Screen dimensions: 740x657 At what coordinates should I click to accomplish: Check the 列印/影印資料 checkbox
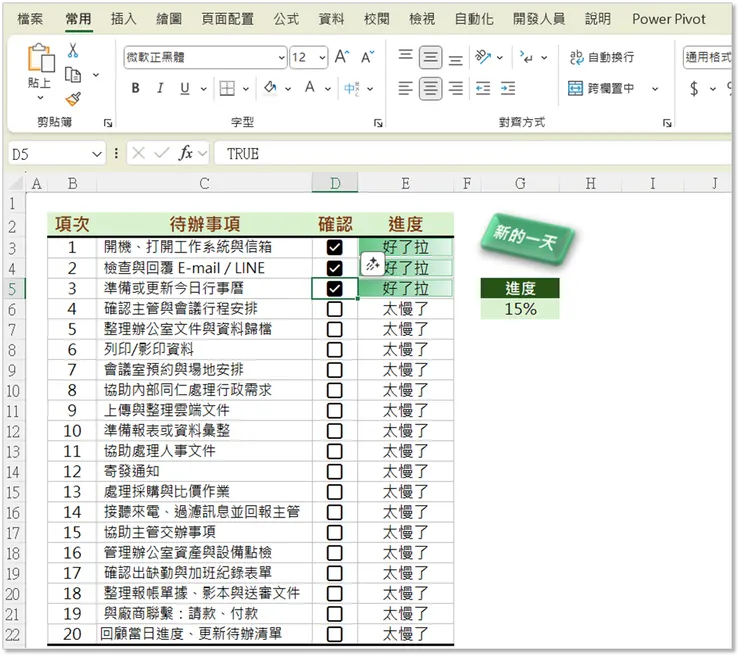[335, 350]
